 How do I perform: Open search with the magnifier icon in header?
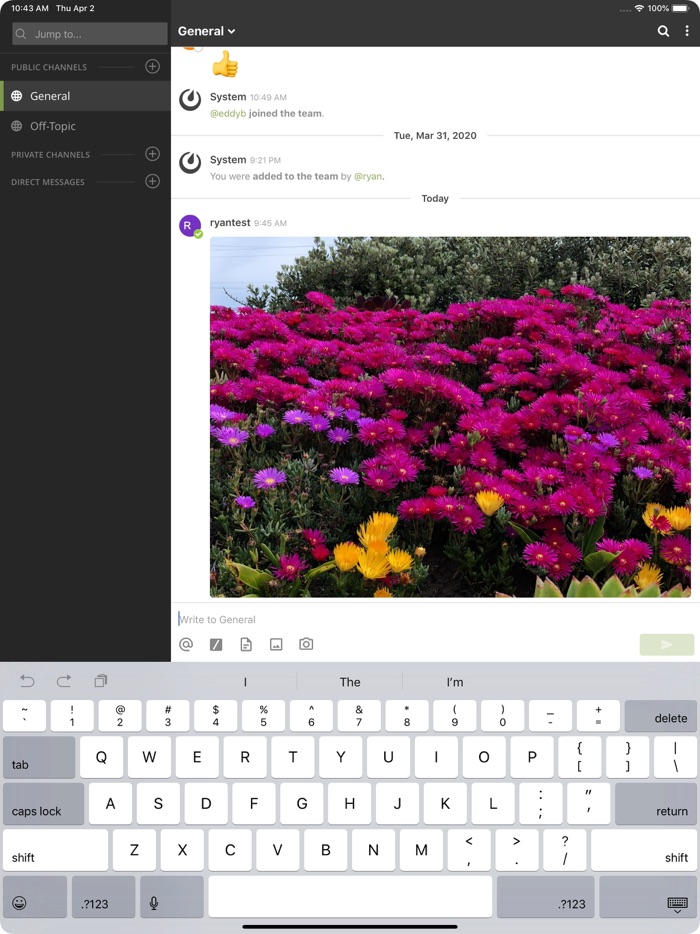pos(663,31)
